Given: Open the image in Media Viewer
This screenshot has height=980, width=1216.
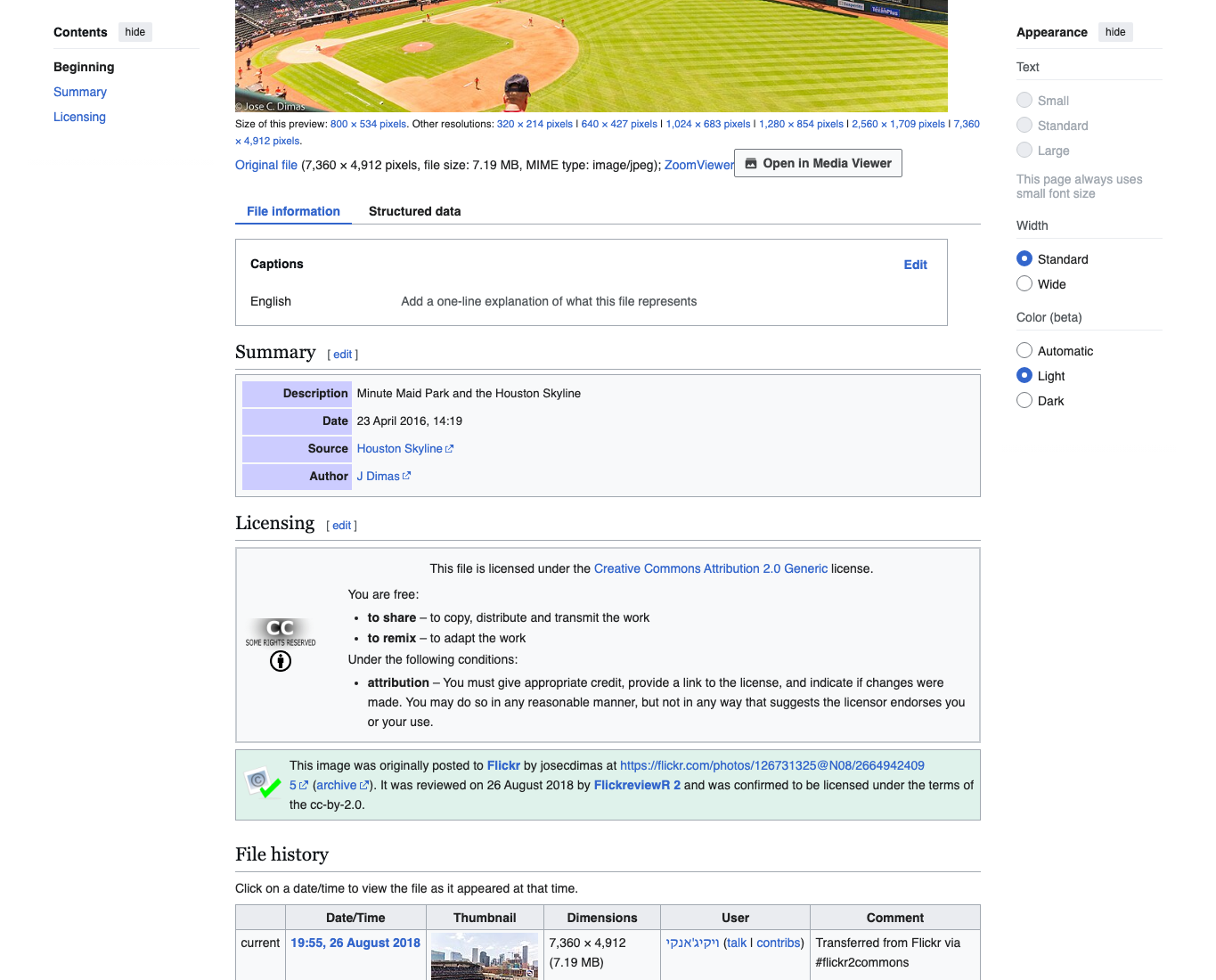Looking at the screenshot, I should (x=818, y=163).
